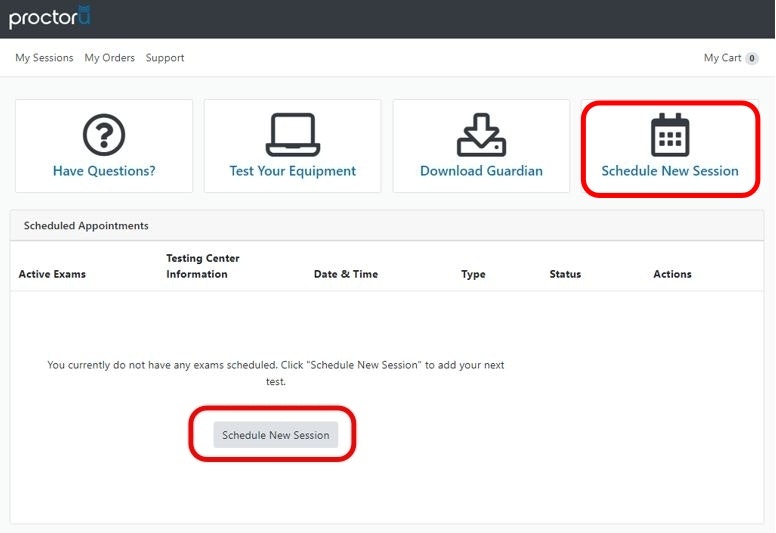Screen dimensions: 776x533
Task: Open the Support page
Action: coord(165,58)
